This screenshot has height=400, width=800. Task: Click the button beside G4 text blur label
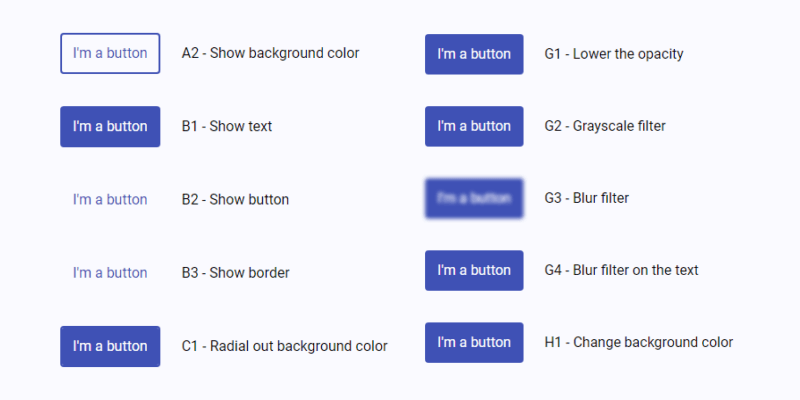(474, 270)
